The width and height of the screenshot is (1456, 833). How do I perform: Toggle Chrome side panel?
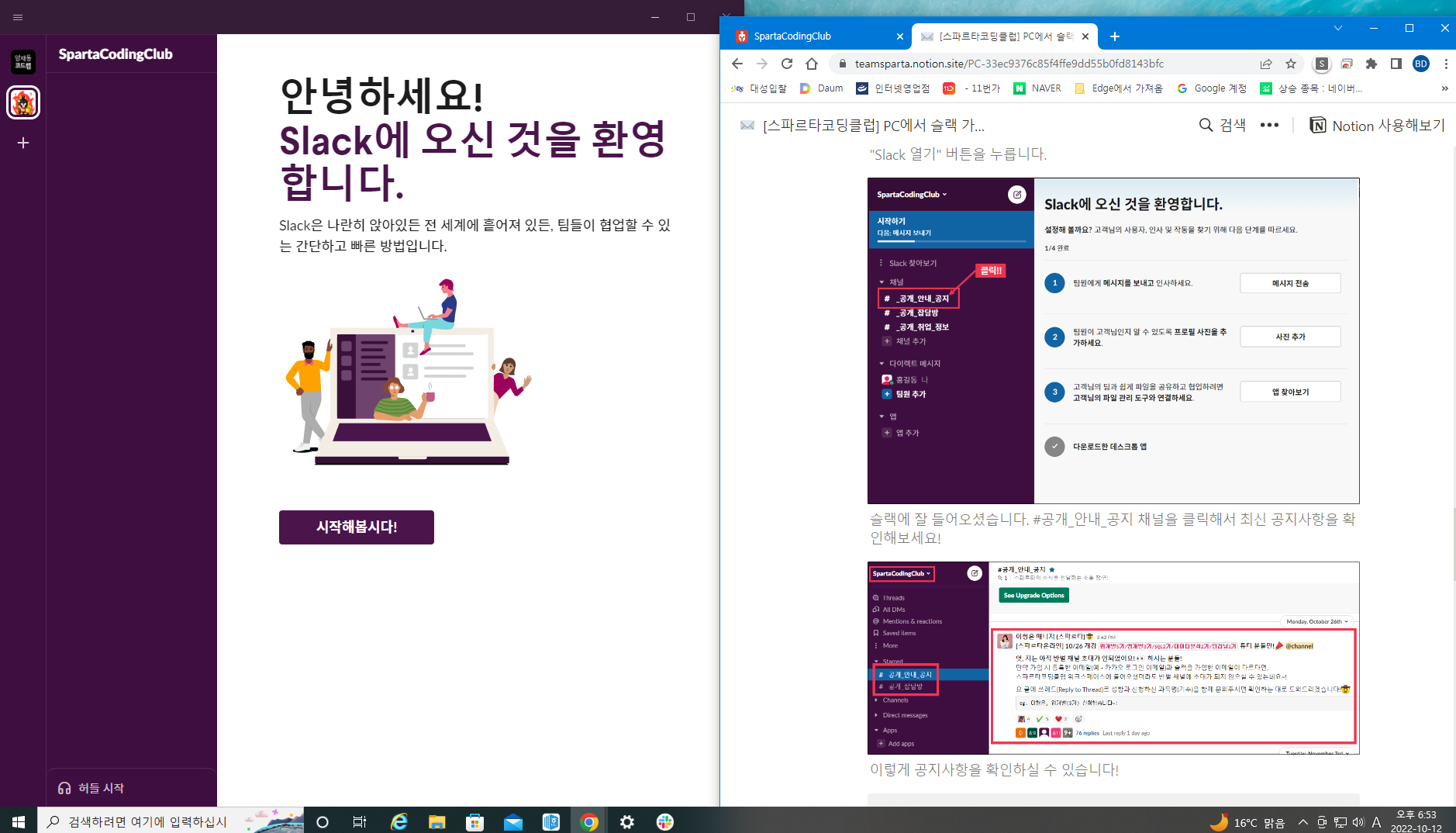[x=1396, y=64]
